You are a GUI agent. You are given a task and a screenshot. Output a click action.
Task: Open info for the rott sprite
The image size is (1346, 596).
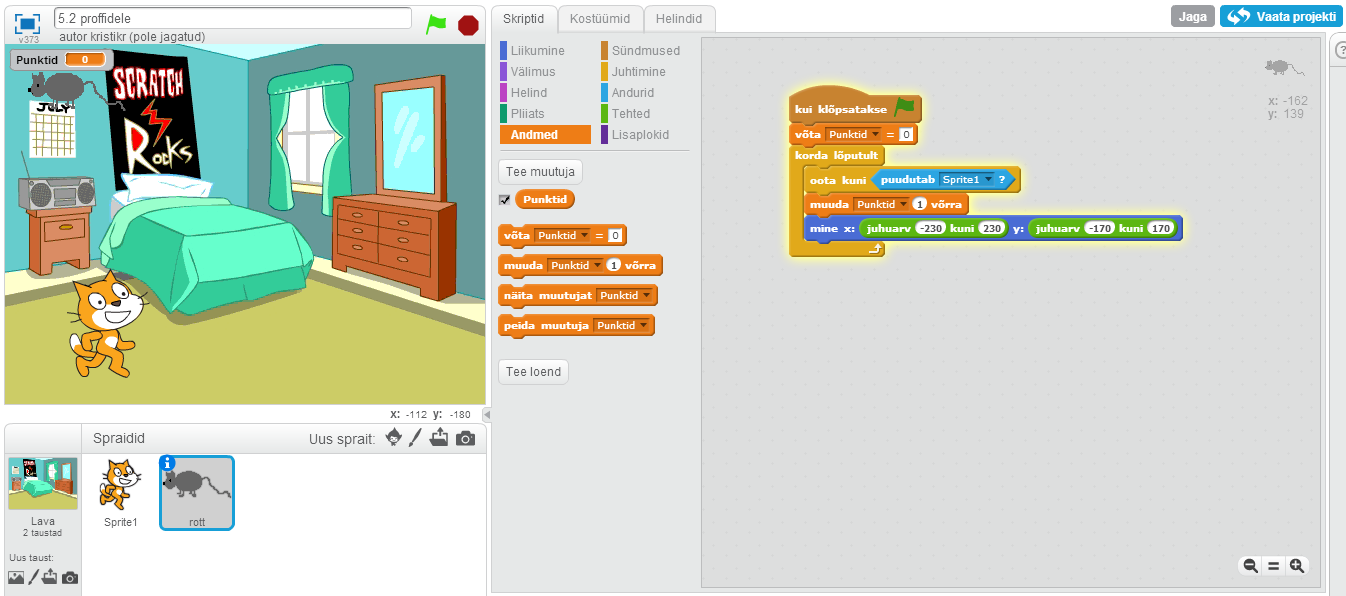tap(168, 463)
